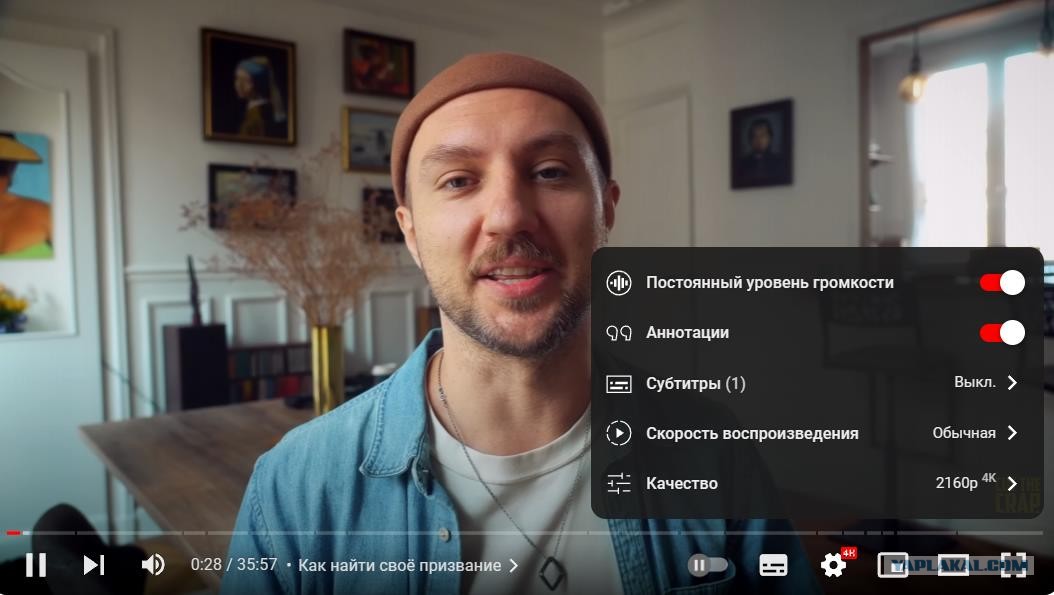Seek along the video progress bar
Viewport: 1054px width, 595px height.
point(527,533)
